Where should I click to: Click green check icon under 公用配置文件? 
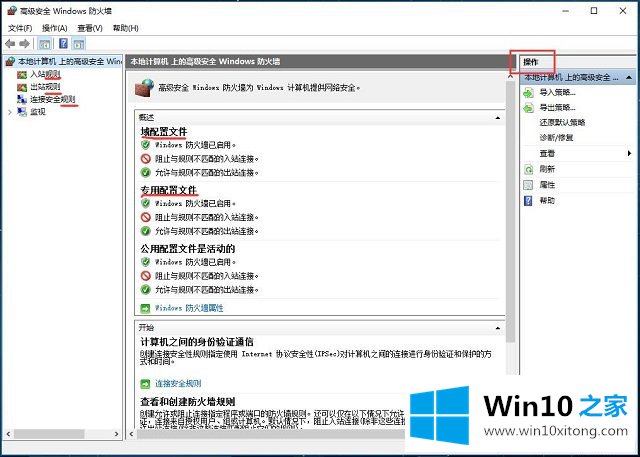146,290
